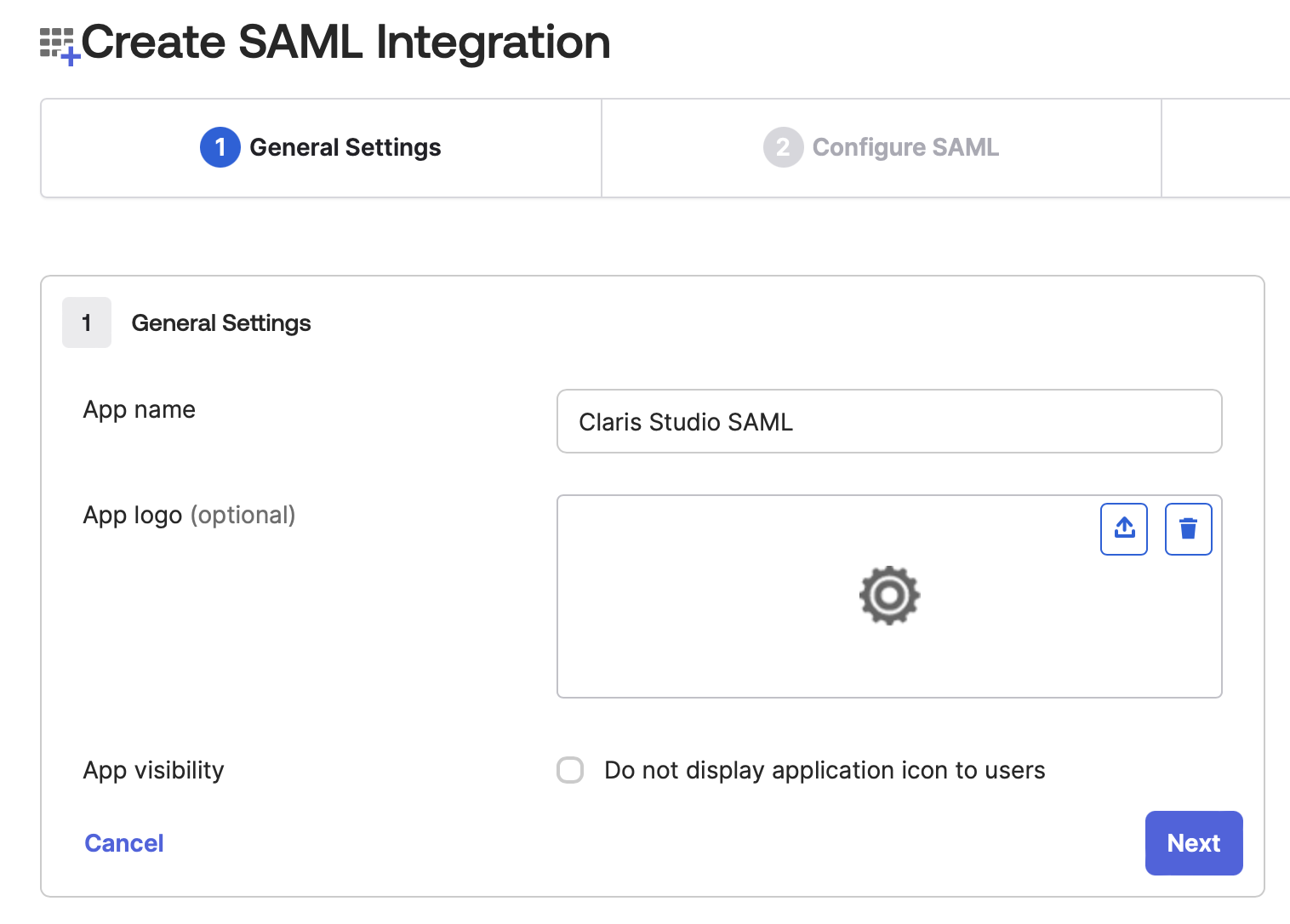This screenshot has width=1290, height=924.
Task: Enable 'Do not display application icon to users'
Action: click(x=569, y=770)
